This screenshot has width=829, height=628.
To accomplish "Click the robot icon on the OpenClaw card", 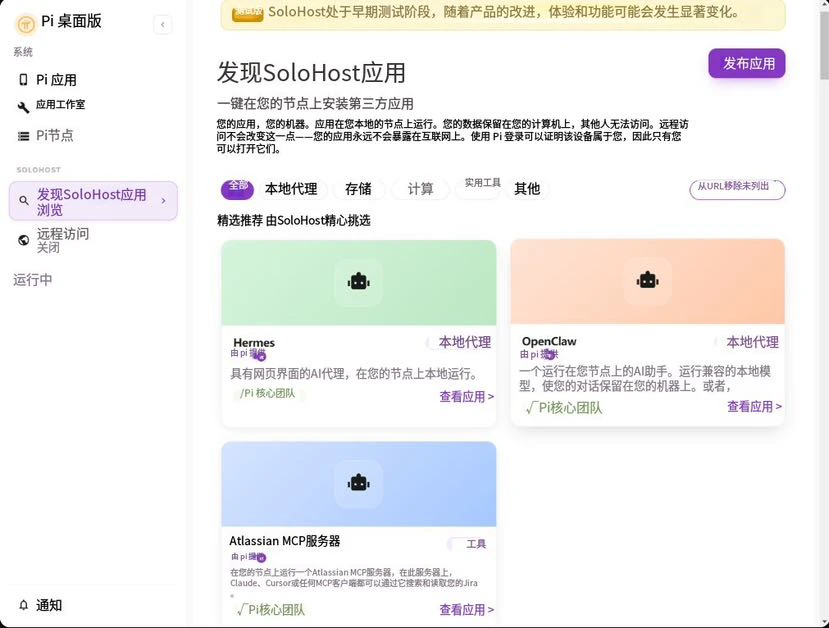I will pos(648,280).
